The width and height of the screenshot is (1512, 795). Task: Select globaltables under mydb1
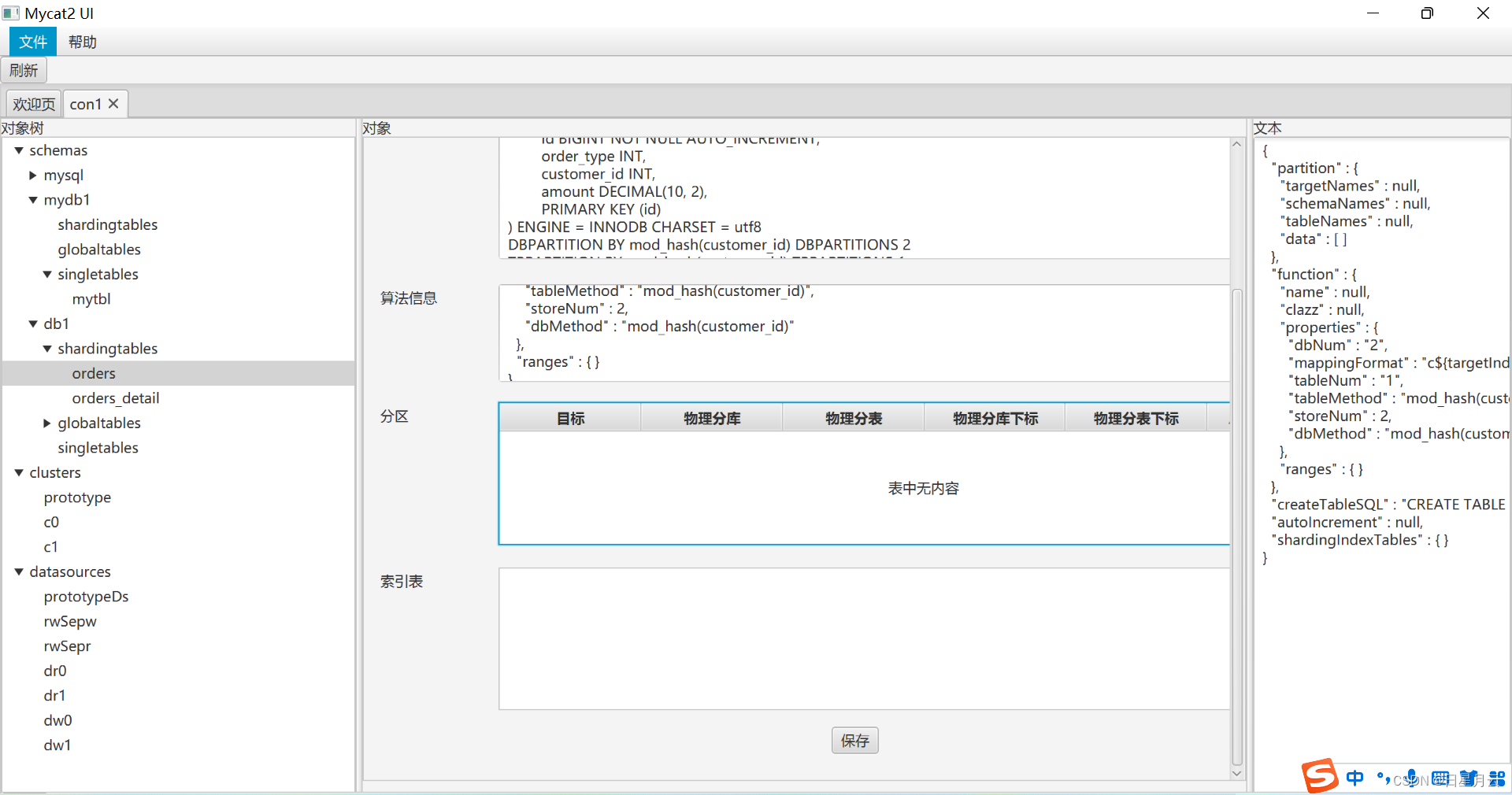click(x=99, y=250)
